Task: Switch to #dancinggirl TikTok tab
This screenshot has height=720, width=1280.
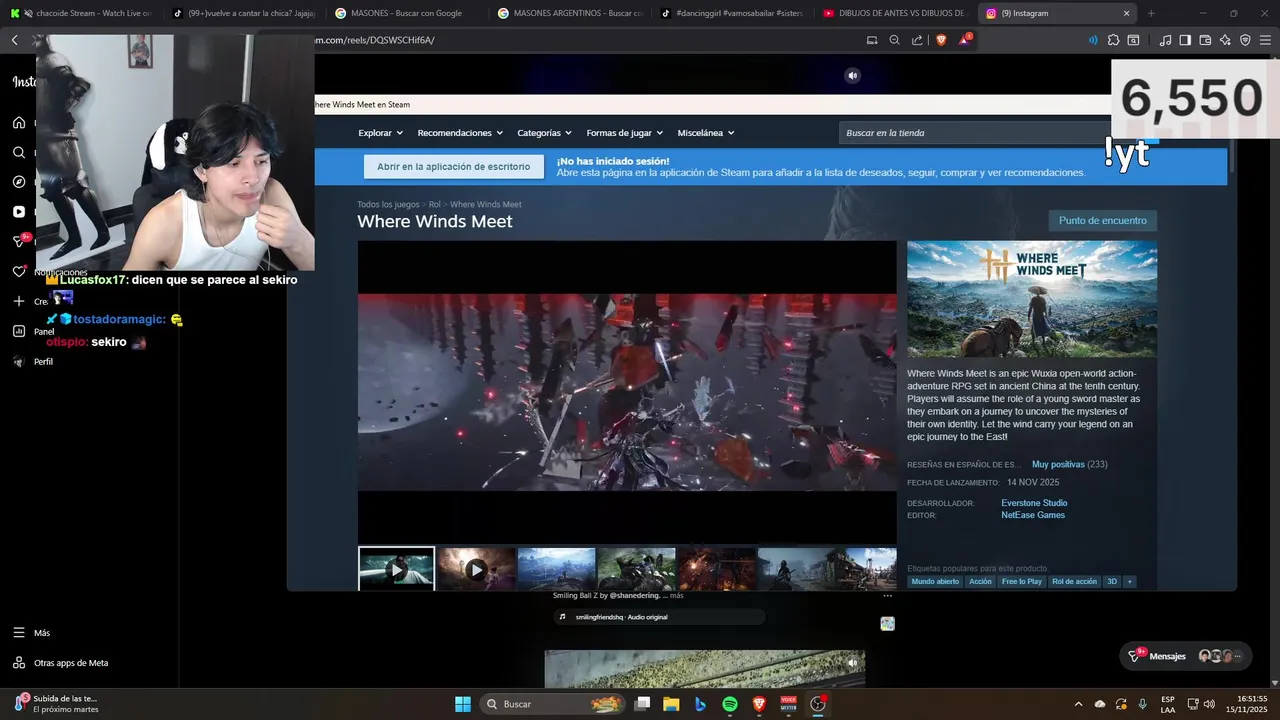Action: 732,13
